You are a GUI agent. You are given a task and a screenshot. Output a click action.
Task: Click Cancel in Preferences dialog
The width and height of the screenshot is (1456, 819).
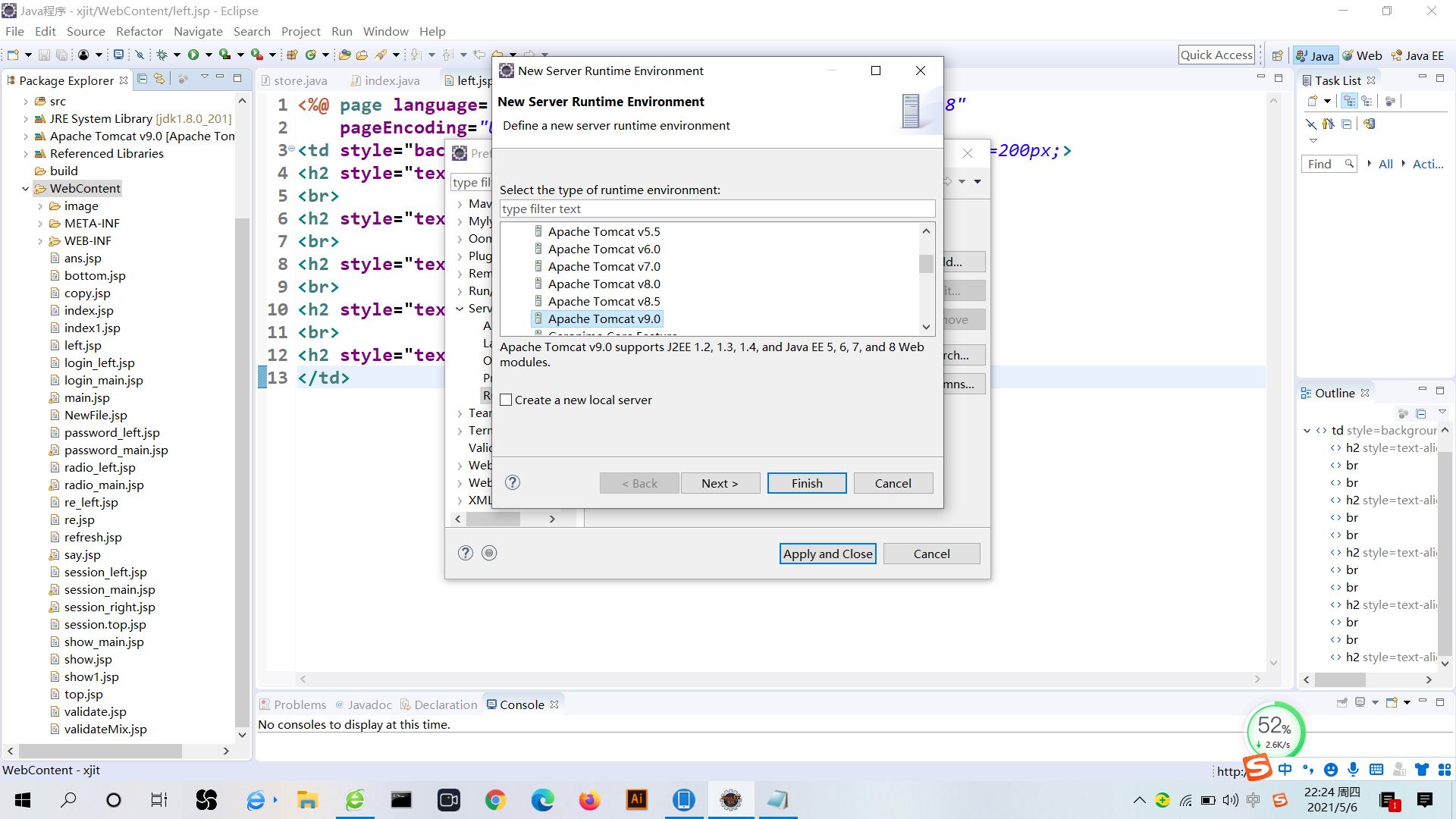click(931, 554)
